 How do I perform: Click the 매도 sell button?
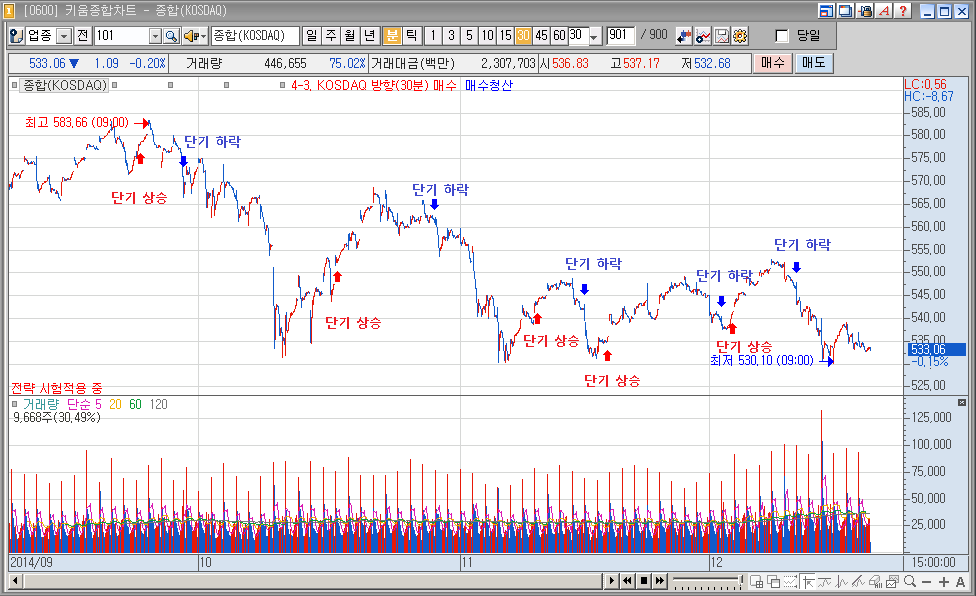(x=814, y=63)
